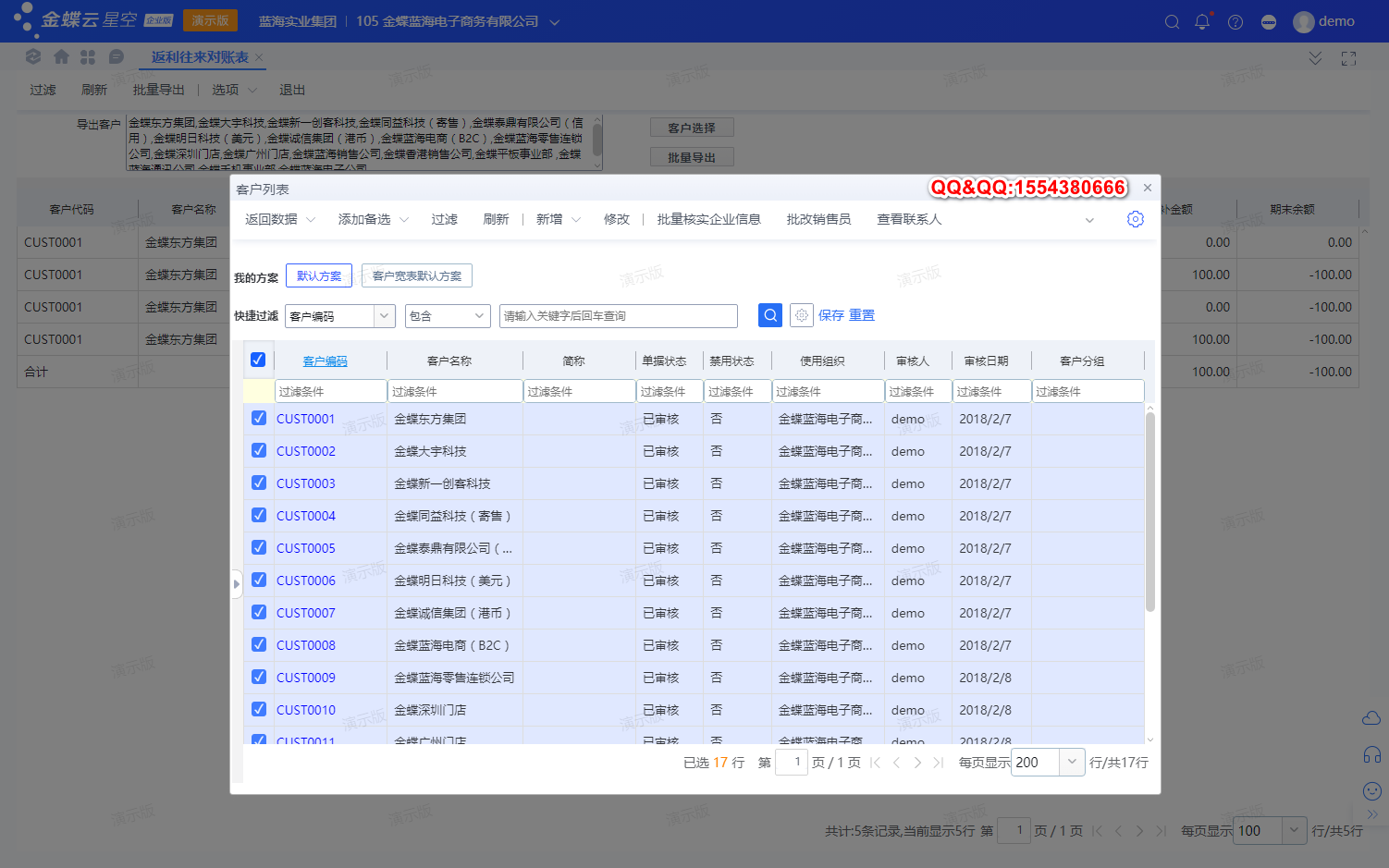
Task: Click the blue quick filter search button
Action: point(770,315)
